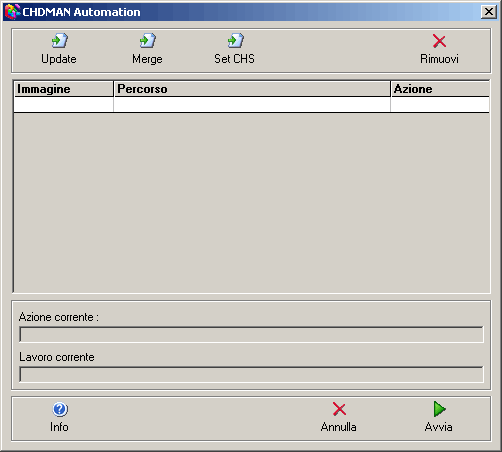Click the Set CHS icon
502x452 pixels.
(236, 41)
